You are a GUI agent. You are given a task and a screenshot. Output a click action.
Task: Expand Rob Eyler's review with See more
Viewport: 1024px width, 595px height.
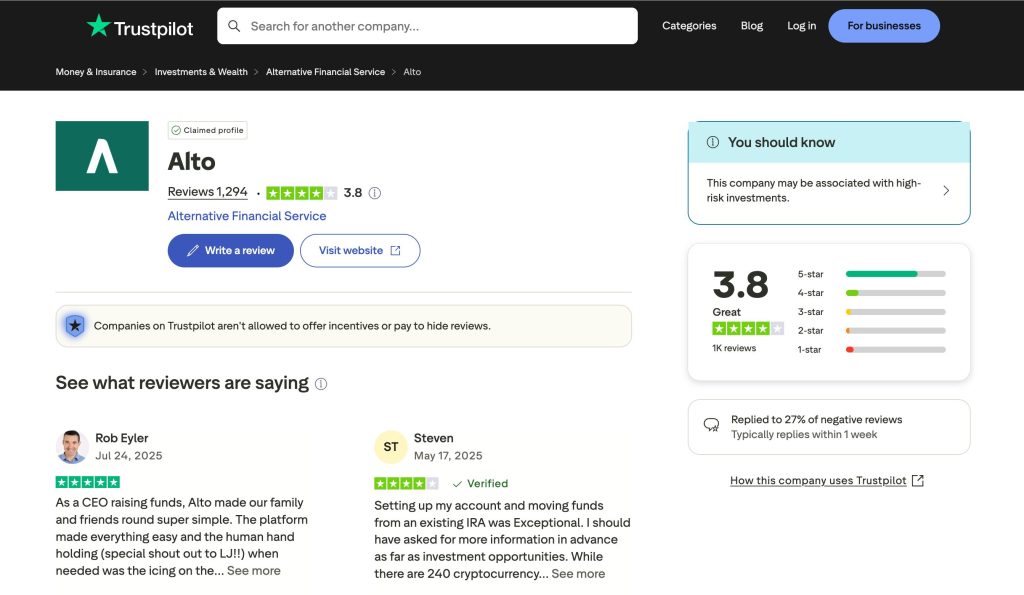254,571
